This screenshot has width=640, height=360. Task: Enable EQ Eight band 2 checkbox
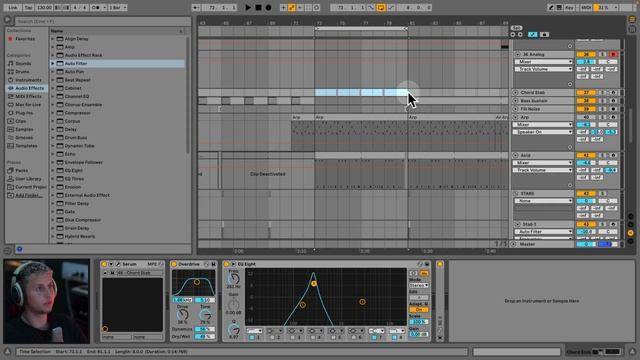pos(273,338)
